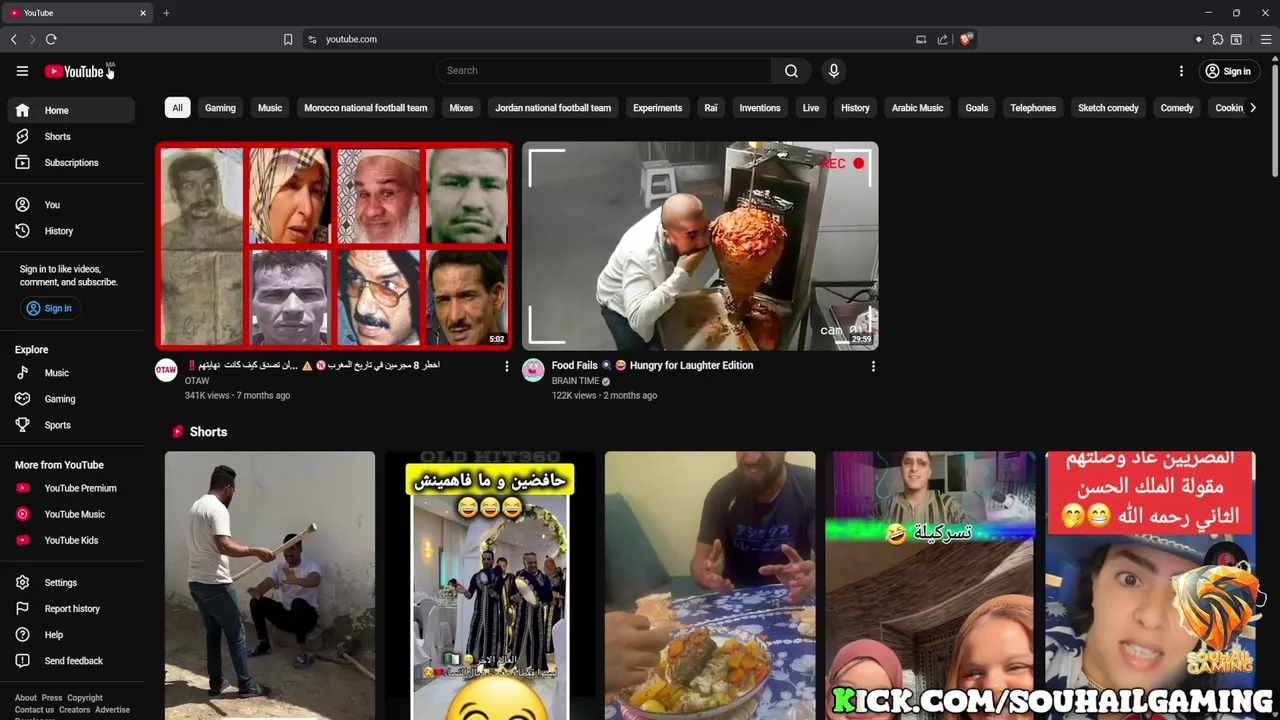Open Report history in sidebar

[x=70, y=609]
